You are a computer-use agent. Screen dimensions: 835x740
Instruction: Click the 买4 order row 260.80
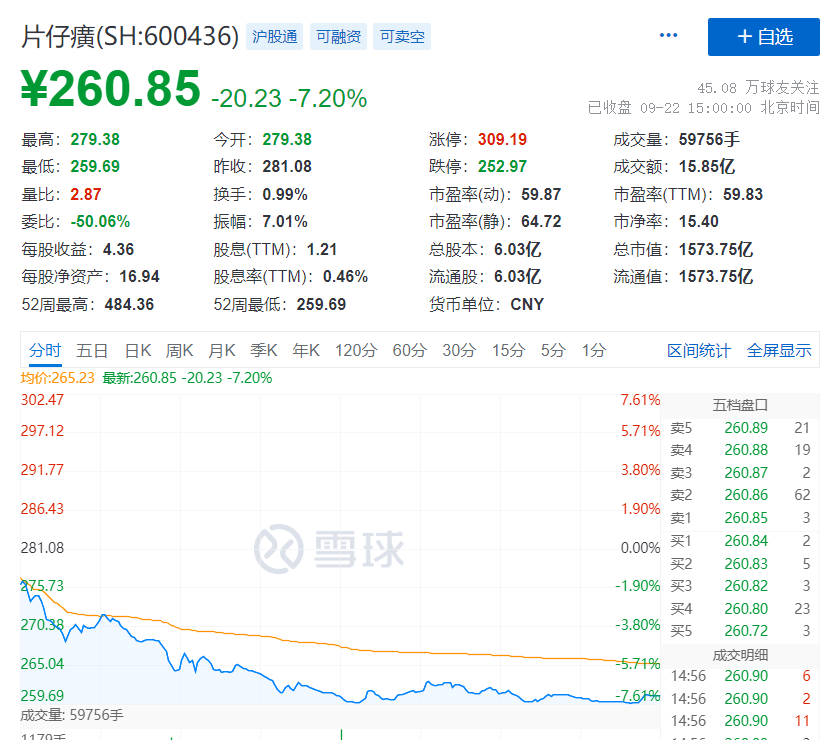point(740,609)
